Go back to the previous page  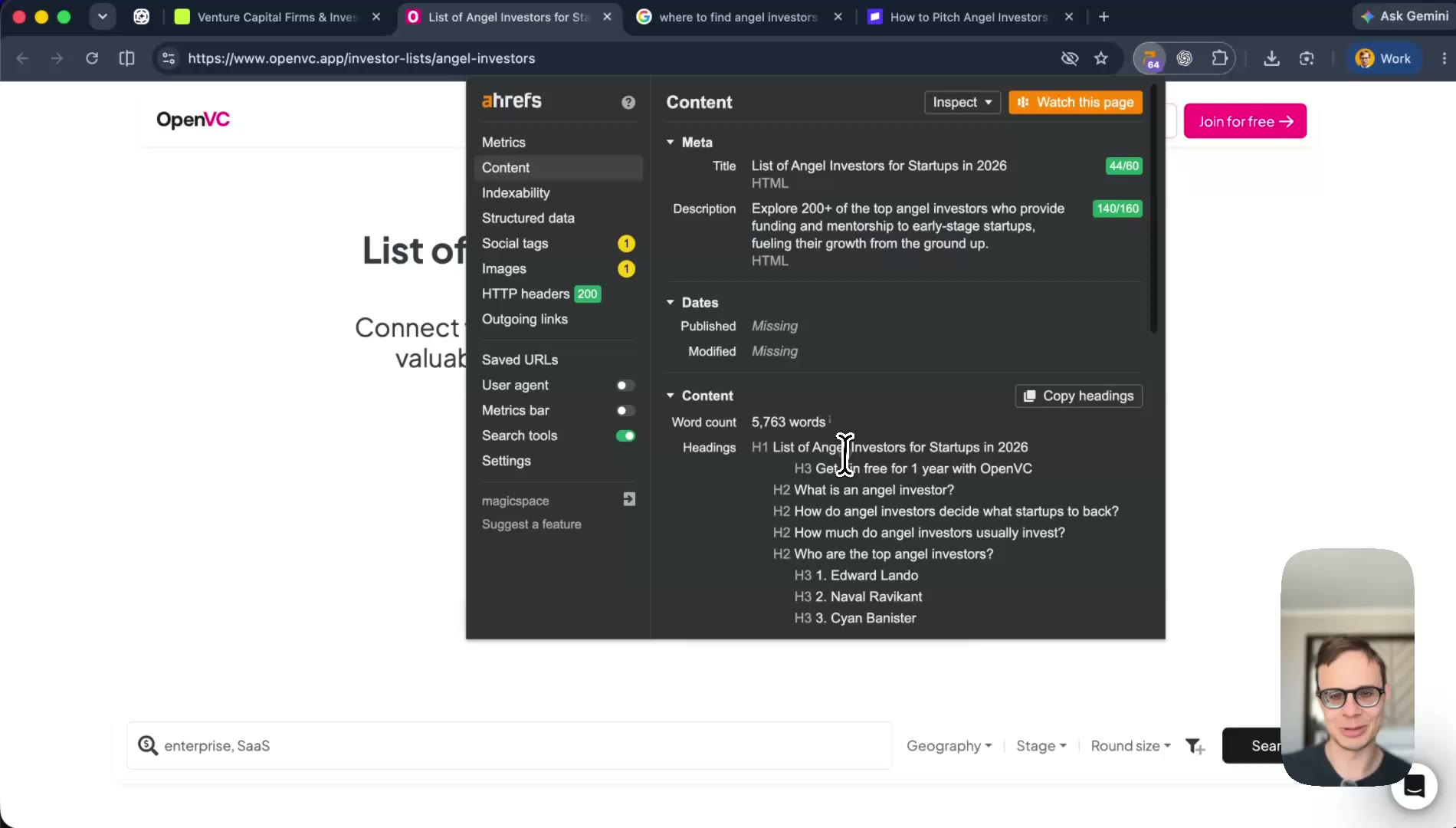22,58
